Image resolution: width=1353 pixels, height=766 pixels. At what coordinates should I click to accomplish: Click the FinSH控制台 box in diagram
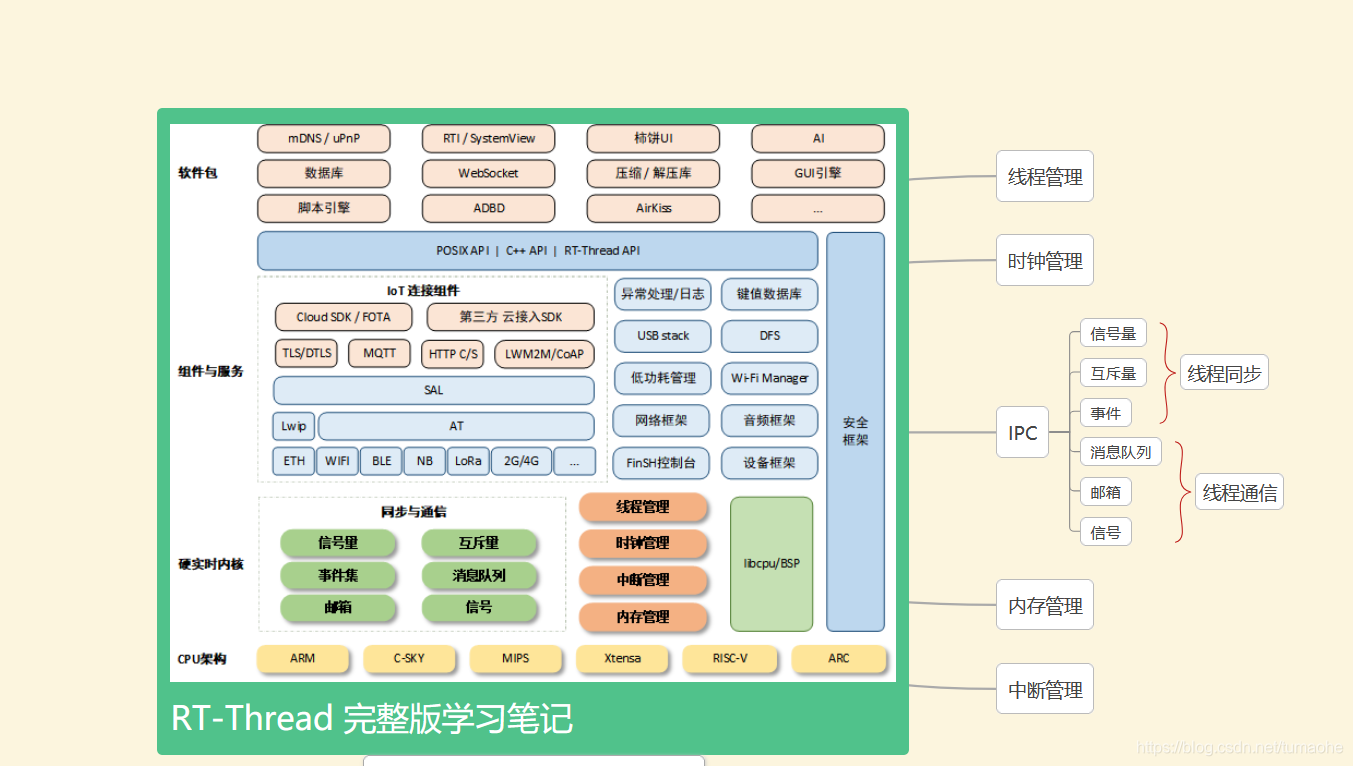[x=662, y=463]
